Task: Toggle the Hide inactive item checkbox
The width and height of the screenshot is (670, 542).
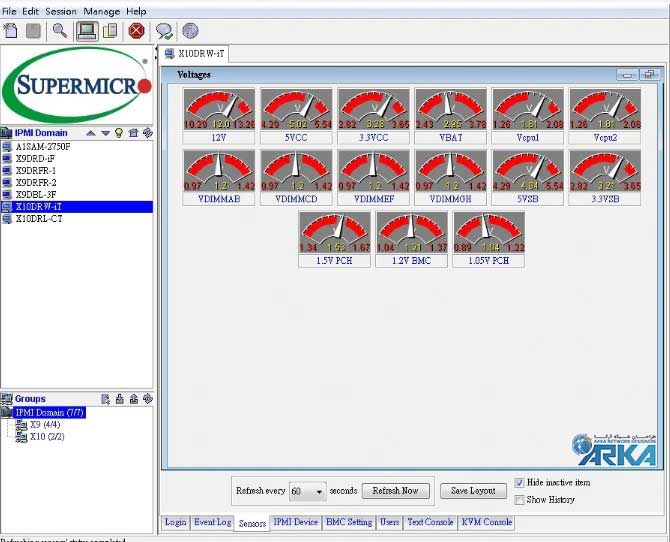Action: (519, 483)
